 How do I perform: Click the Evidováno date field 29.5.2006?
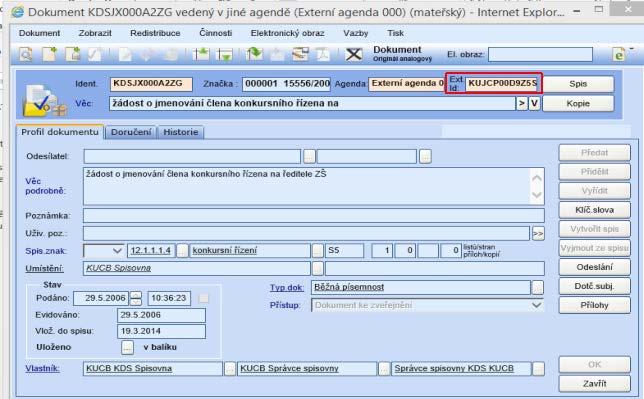pyautogui.click(x=161, y=315)
